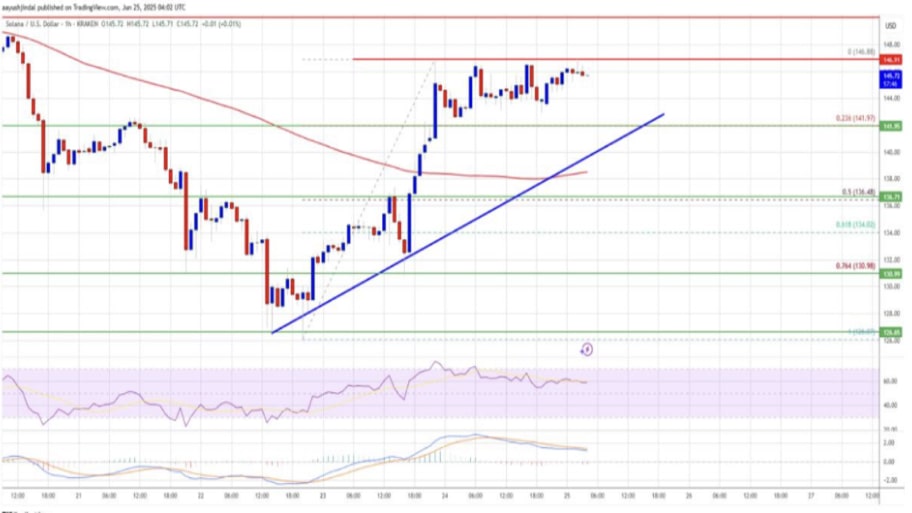This screenshot has height=513, width=912.
Task: Click the date label 21 on time axis
Action: click(x=78, y=496)
